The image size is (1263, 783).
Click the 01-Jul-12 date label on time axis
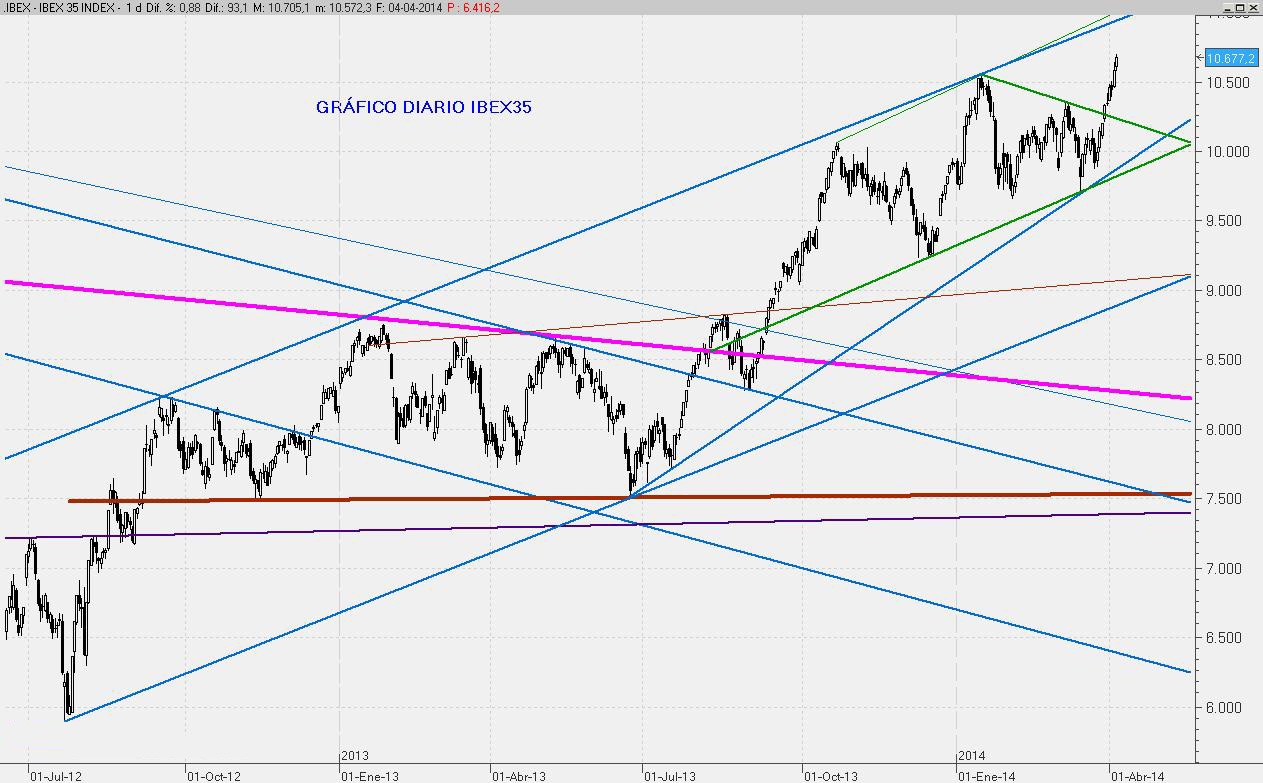pyautogui.click(x=56, y=775)
